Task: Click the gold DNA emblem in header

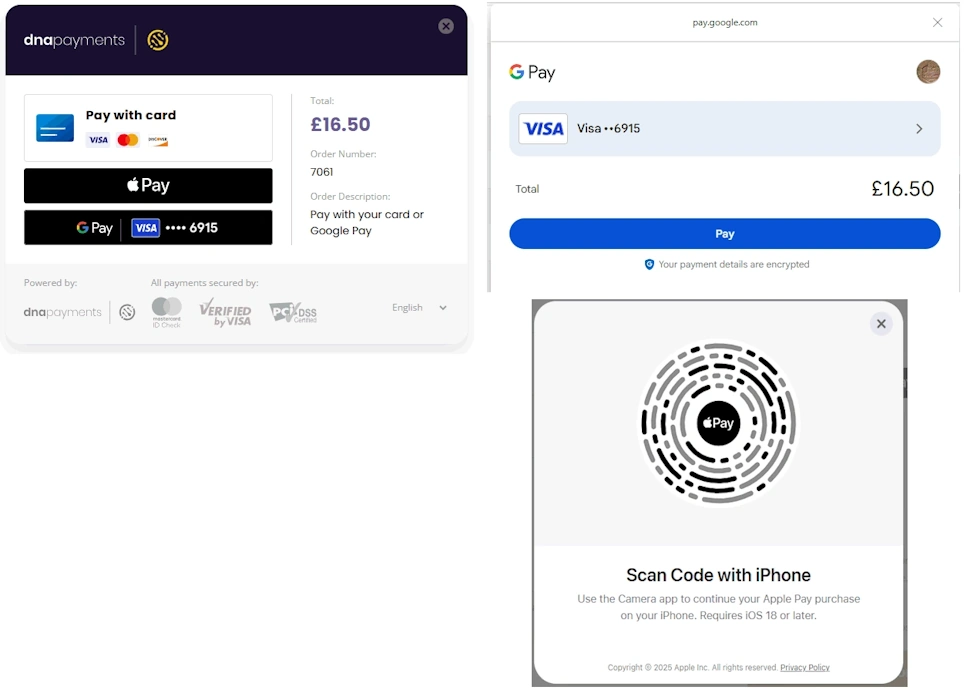Action: pyautogui.click(x=158, y=40)
